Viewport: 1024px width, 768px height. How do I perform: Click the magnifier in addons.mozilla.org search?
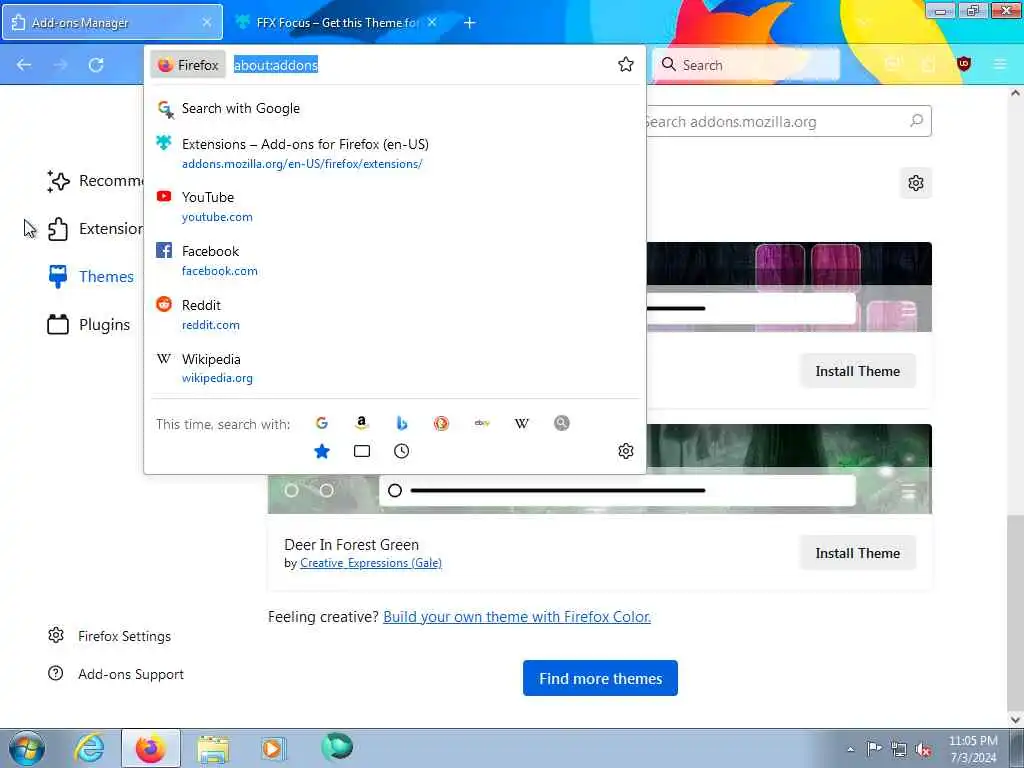(x=916, y=121)
